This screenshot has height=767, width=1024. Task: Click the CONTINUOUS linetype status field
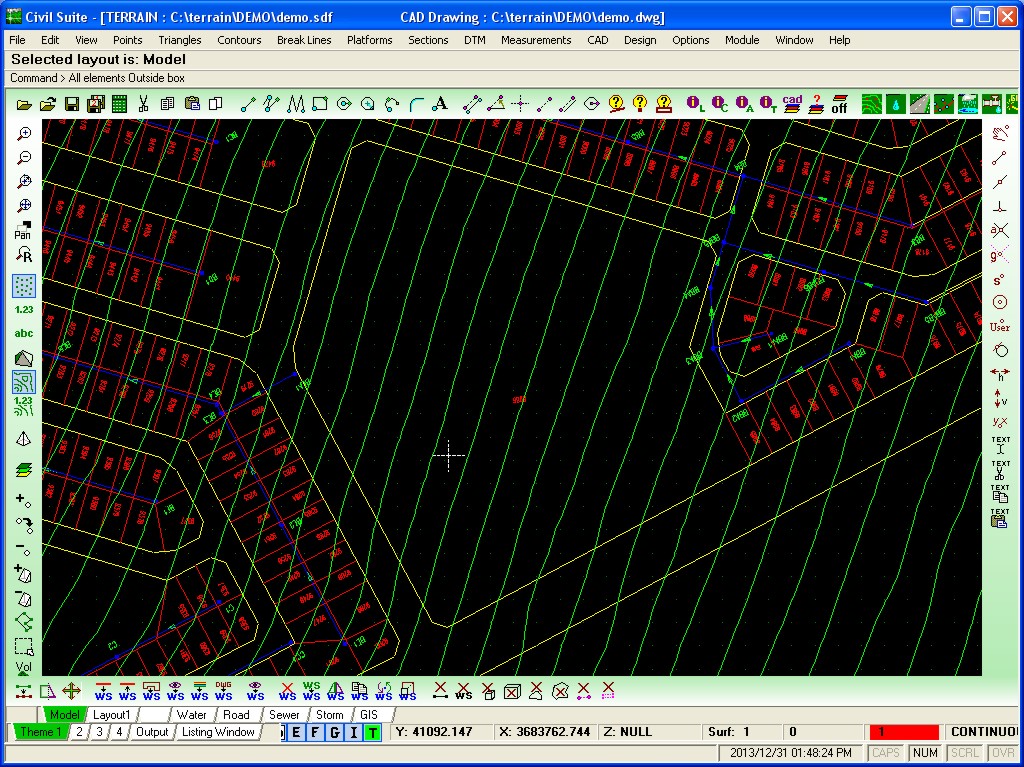click(x=983, y=732)
